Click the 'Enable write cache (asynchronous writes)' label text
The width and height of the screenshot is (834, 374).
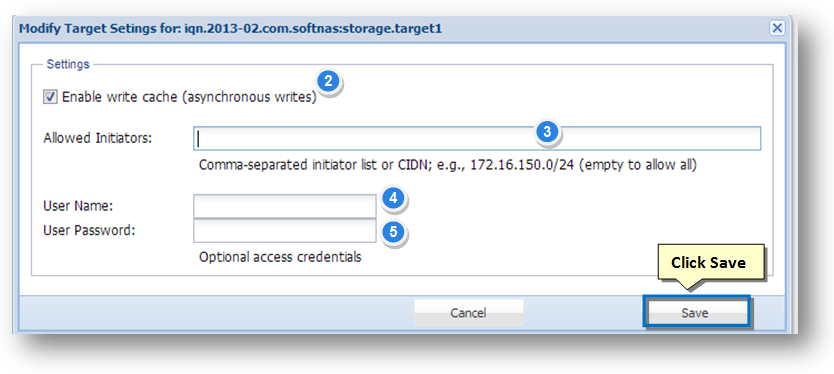(189, 98)
